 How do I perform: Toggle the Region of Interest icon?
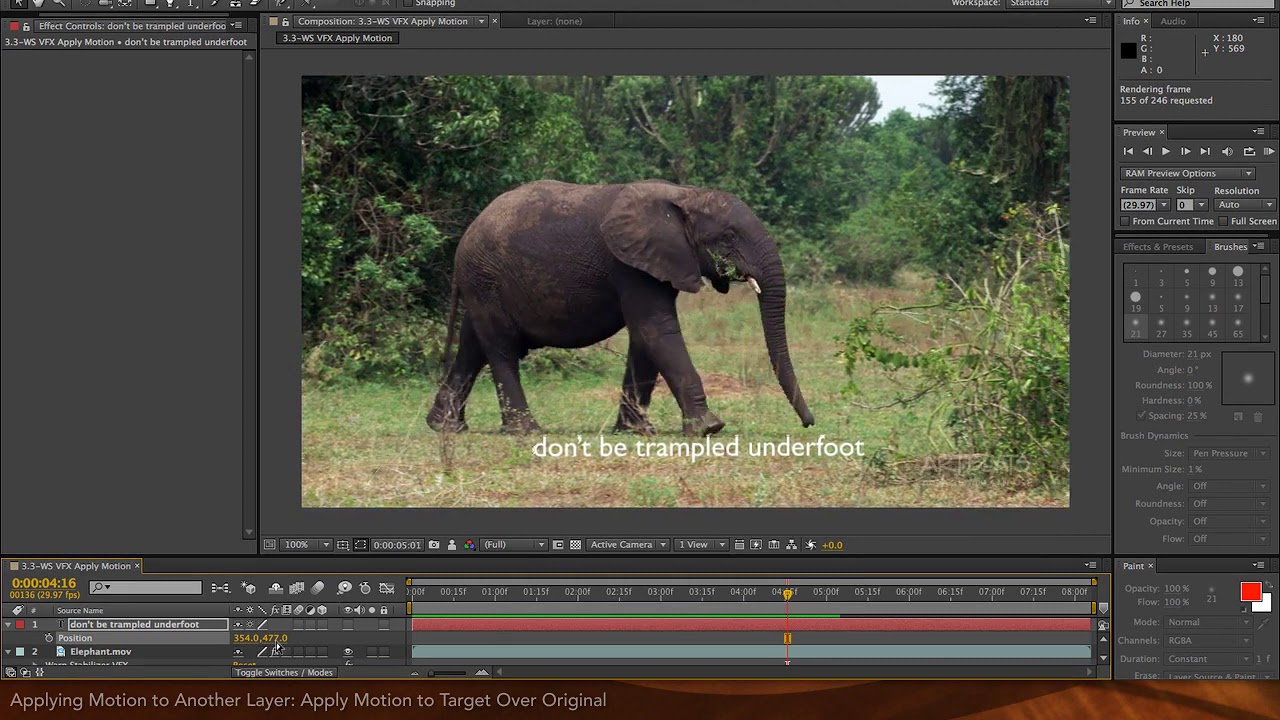[x=558, y=545]
